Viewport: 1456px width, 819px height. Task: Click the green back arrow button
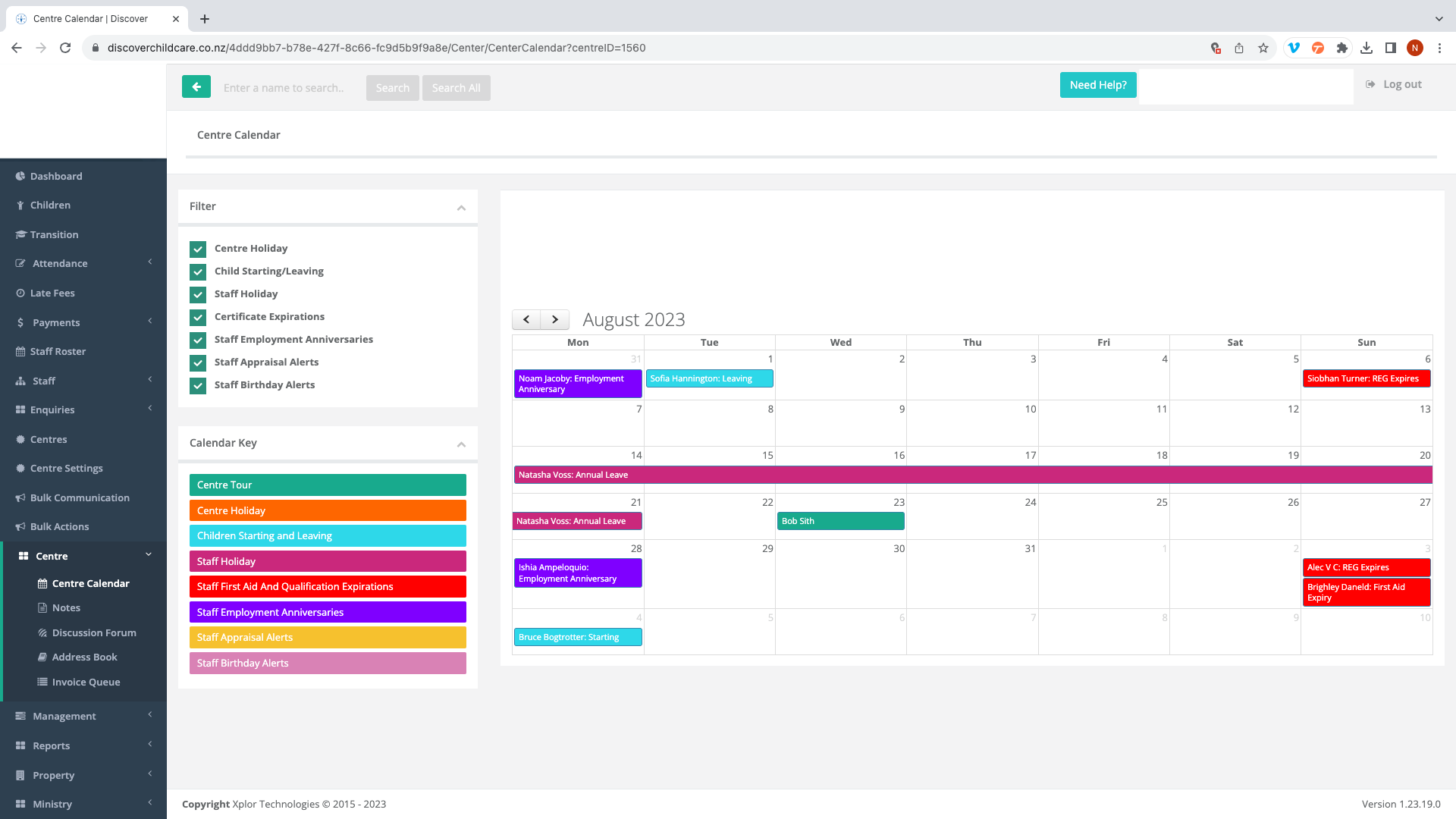point(196,87)
